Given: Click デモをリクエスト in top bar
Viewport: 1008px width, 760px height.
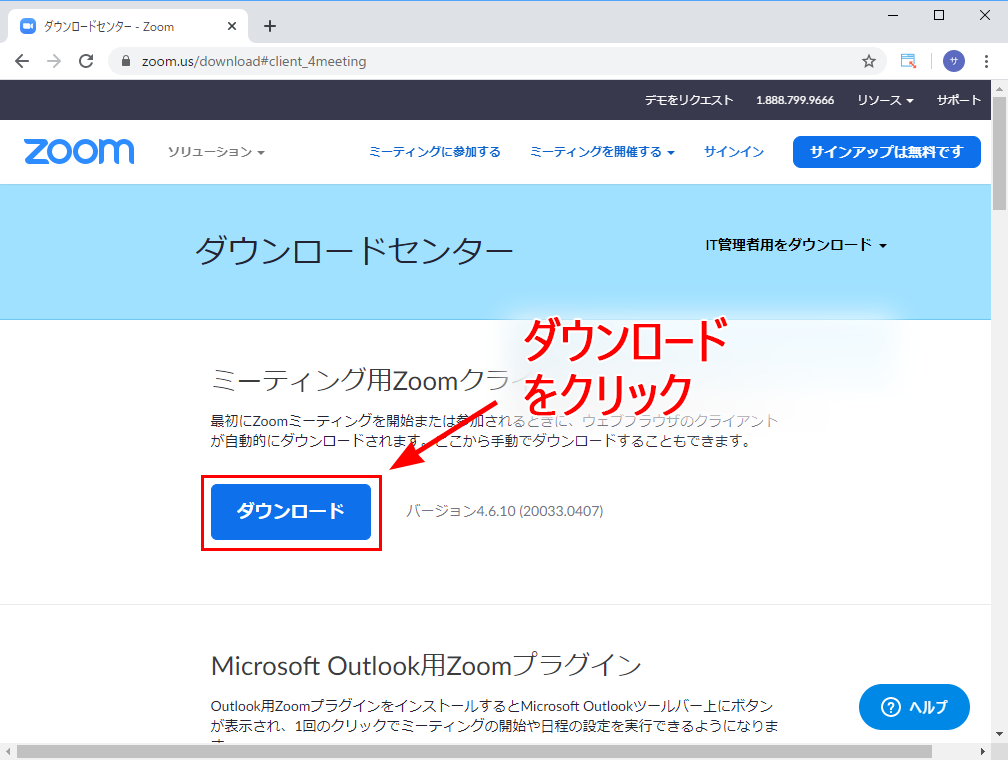Looking at the screenshot, I should click(688, 100).
